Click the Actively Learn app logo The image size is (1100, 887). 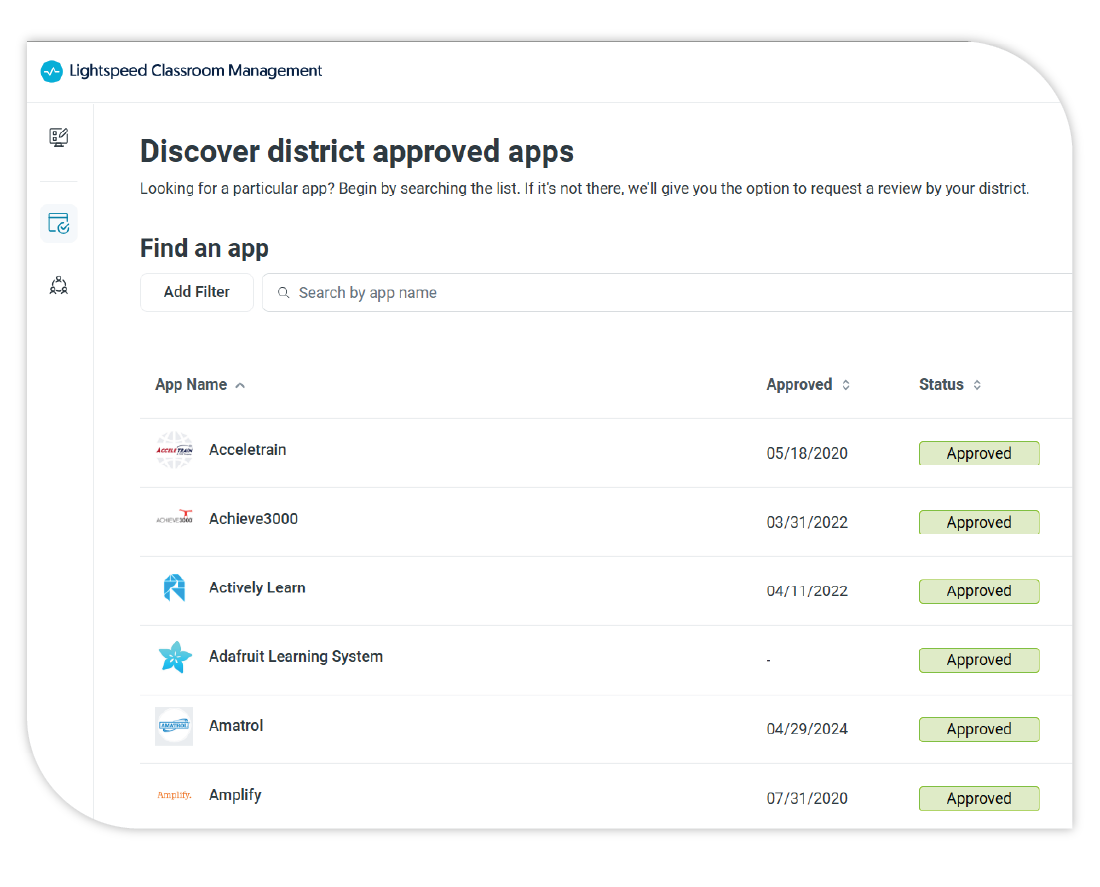174,587
